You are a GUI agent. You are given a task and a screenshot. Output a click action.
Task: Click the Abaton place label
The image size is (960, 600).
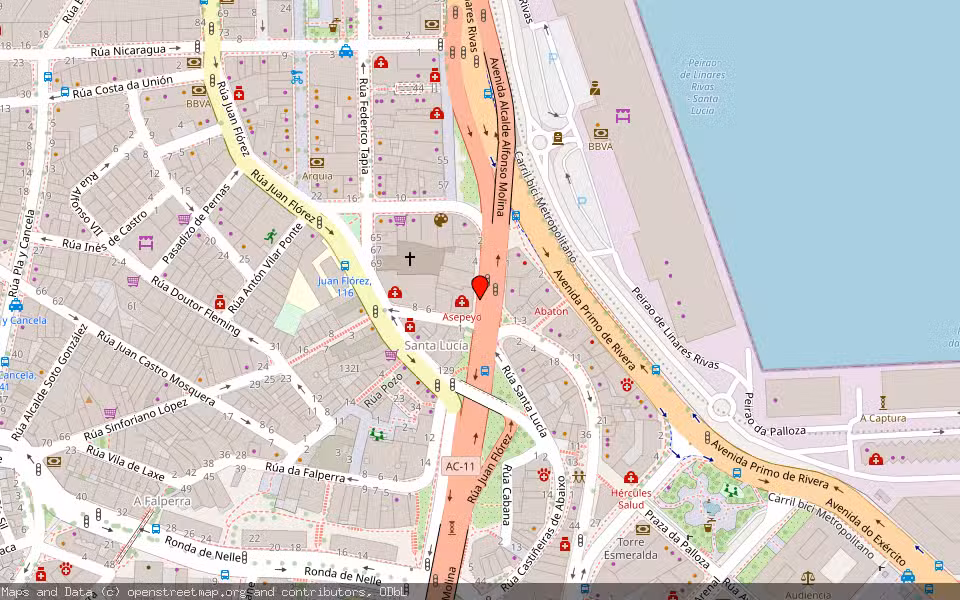551,312
